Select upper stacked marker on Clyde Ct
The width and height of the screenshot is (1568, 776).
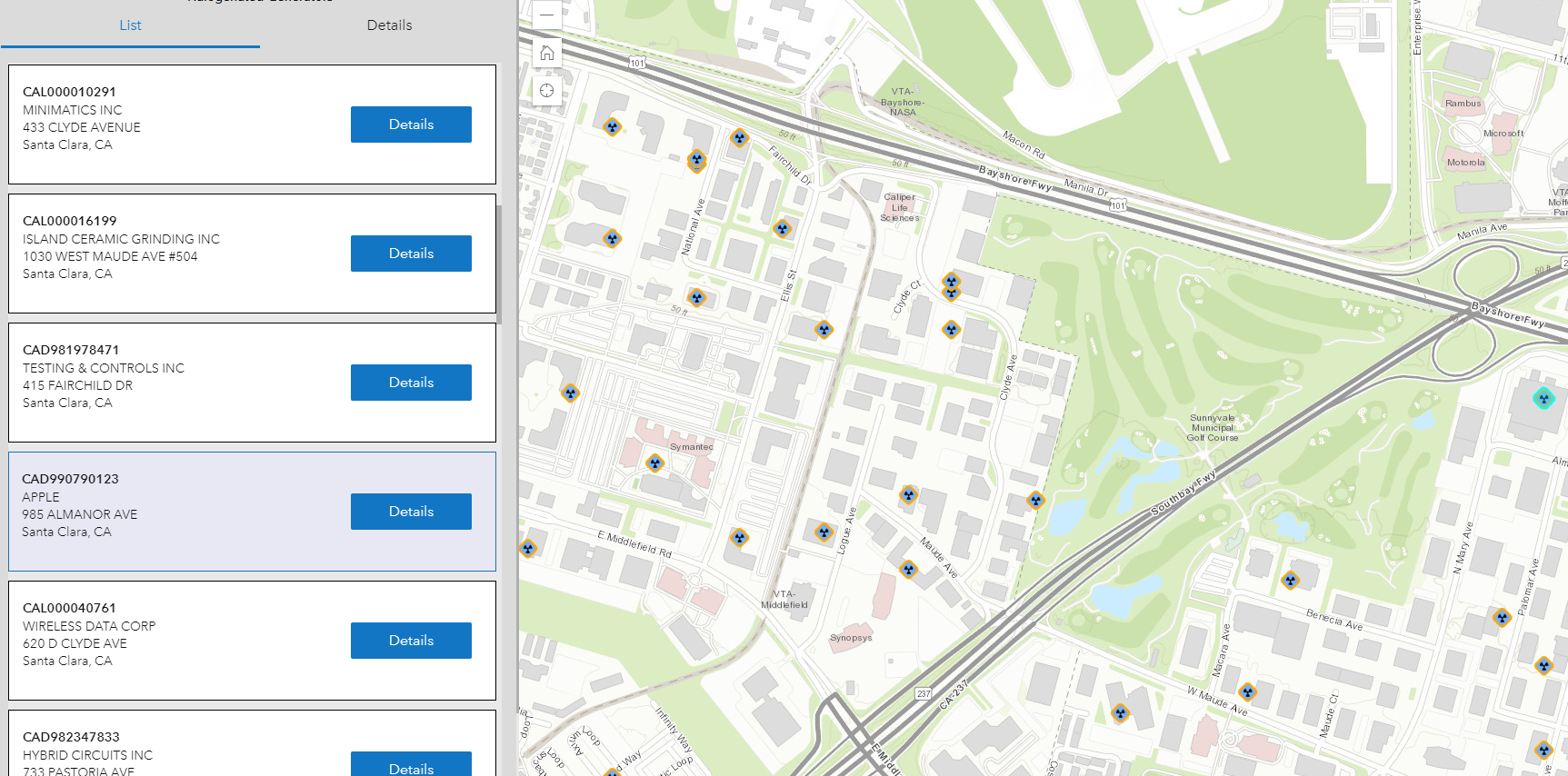(x=951, y=281)
